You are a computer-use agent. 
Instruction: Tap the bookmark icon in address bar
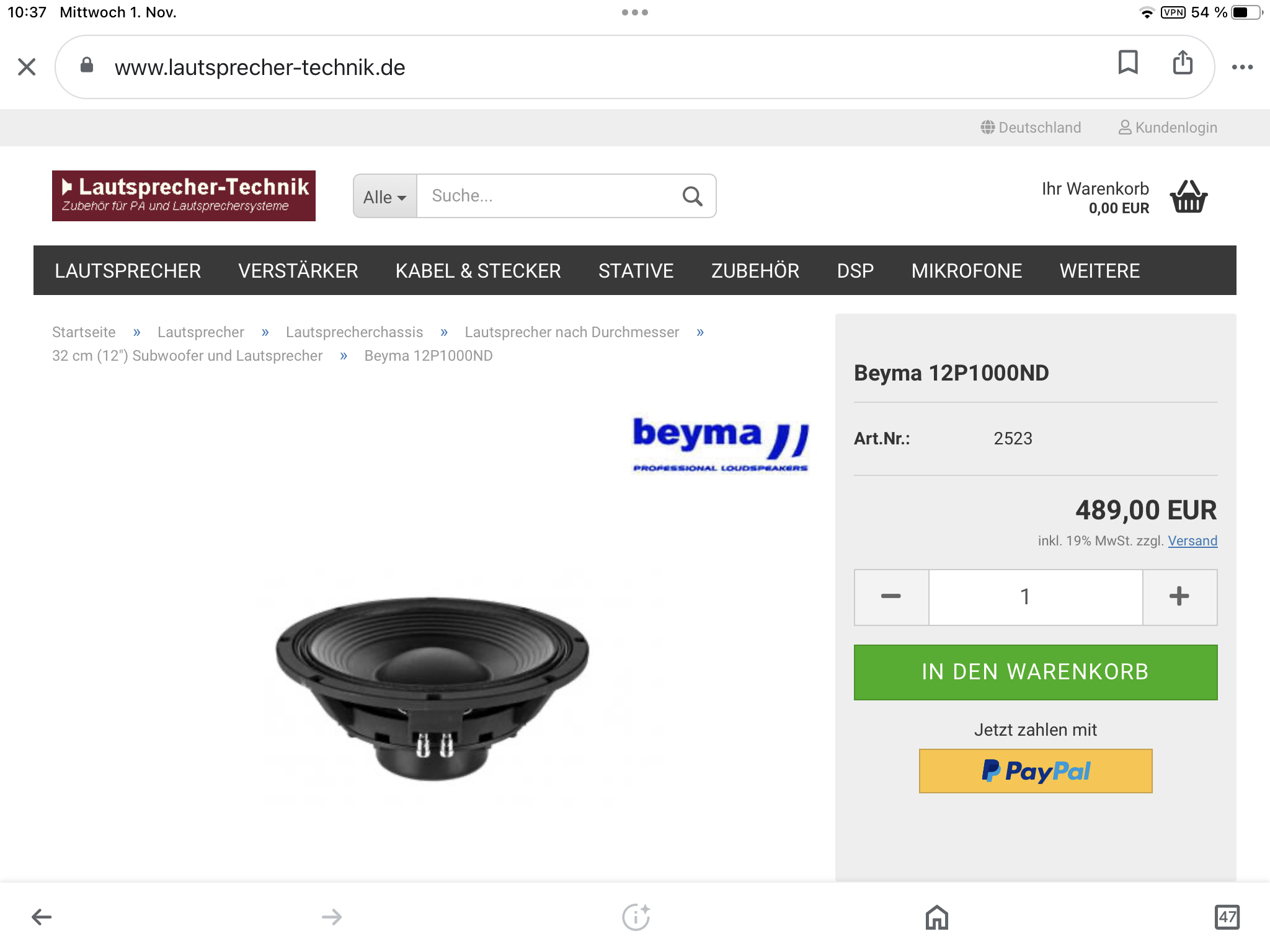pos(1128,63)
